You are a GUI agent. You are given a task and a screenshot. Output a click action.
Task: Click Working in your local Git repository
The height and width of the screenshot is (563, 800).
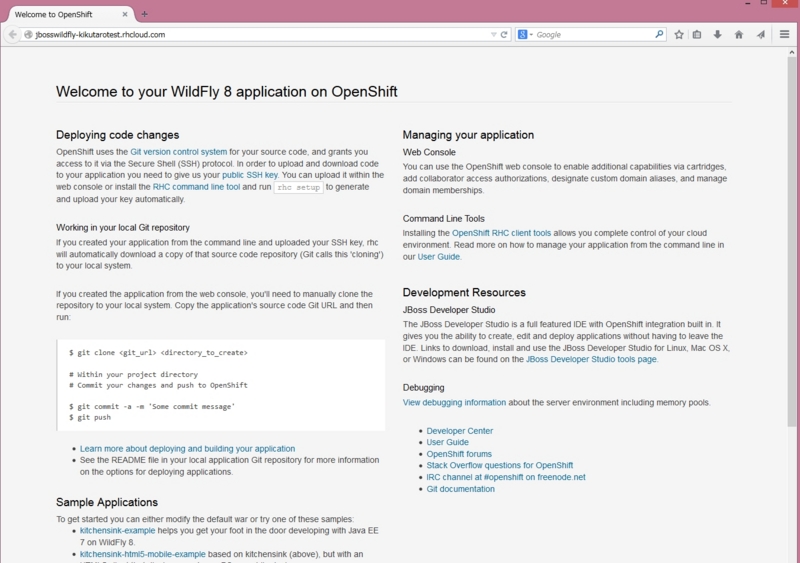pyautogui.click(x=122, y=228)
